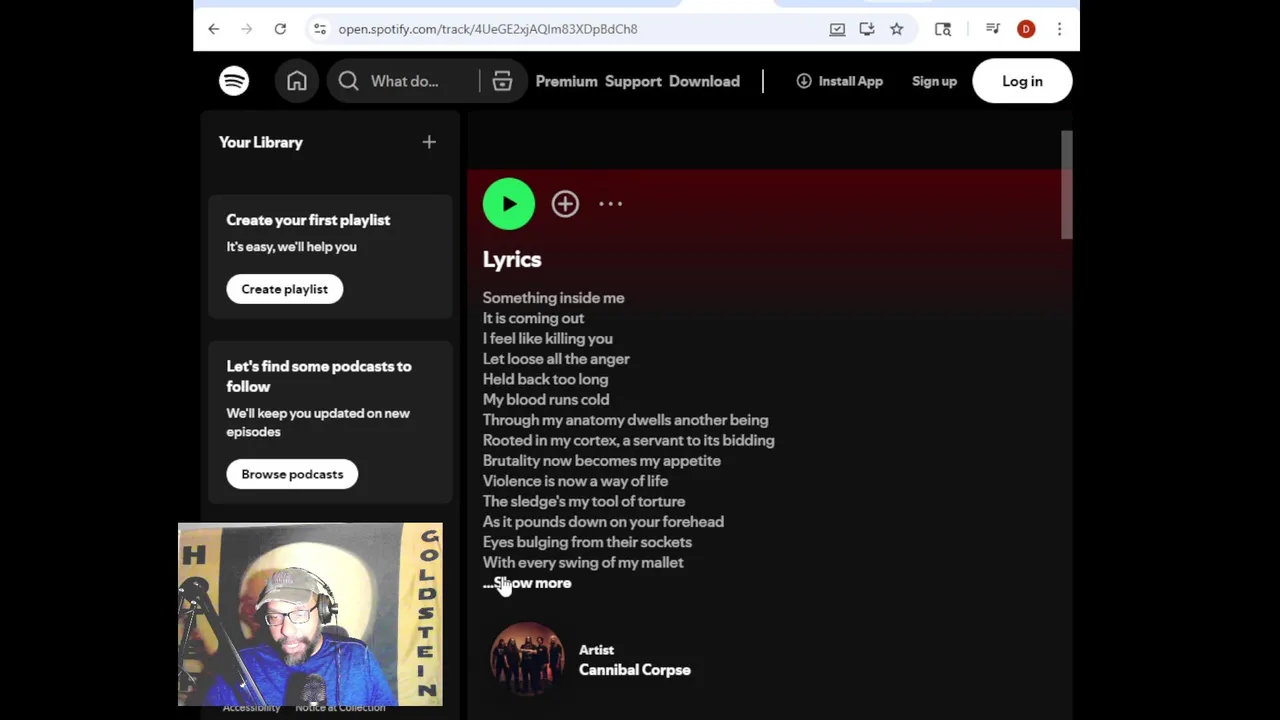Click the Browse podcasts button
Image resolution: width=1280 pixels, height=720 pixels.
[x=292, y=474]
